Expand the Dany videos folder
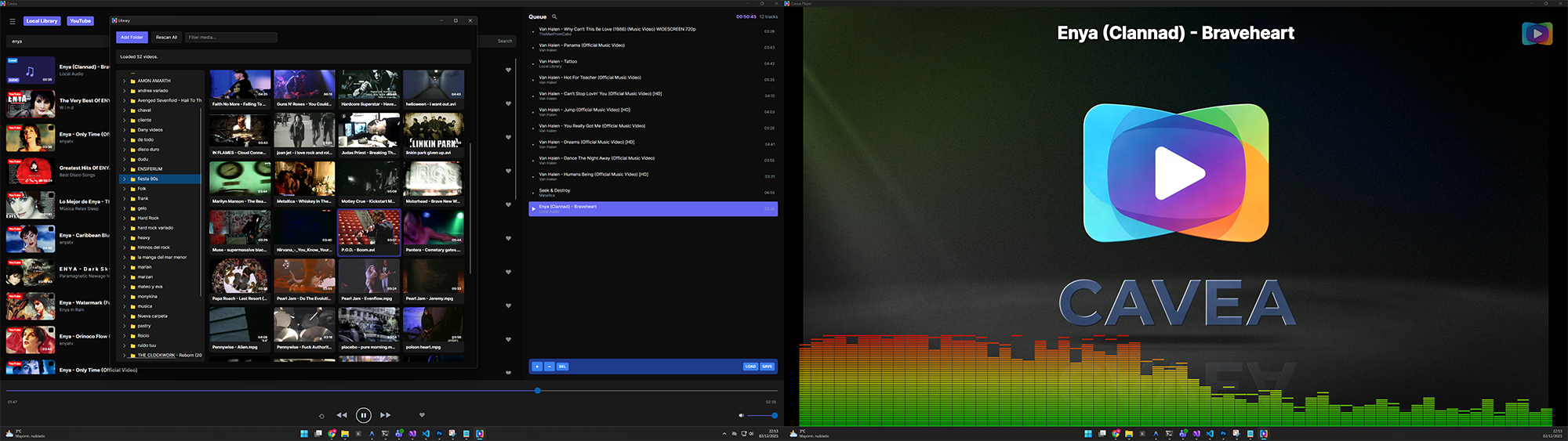Viewport: 1568px width, 441px height. [x=124, y=130]
